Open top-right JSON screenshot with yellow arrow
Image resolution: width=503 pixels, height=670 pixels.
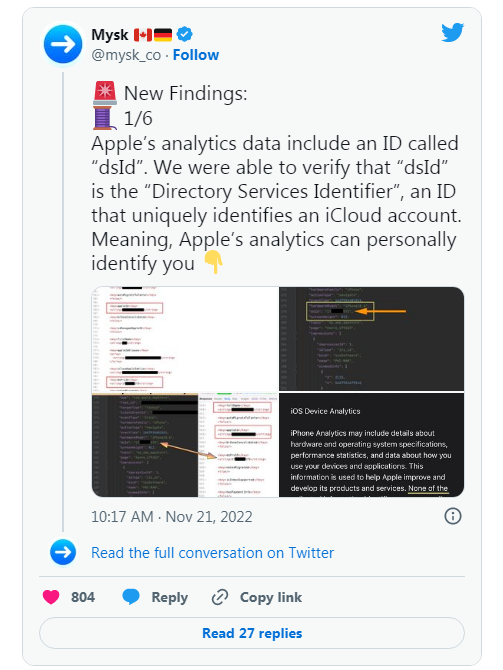coord(371,339)
